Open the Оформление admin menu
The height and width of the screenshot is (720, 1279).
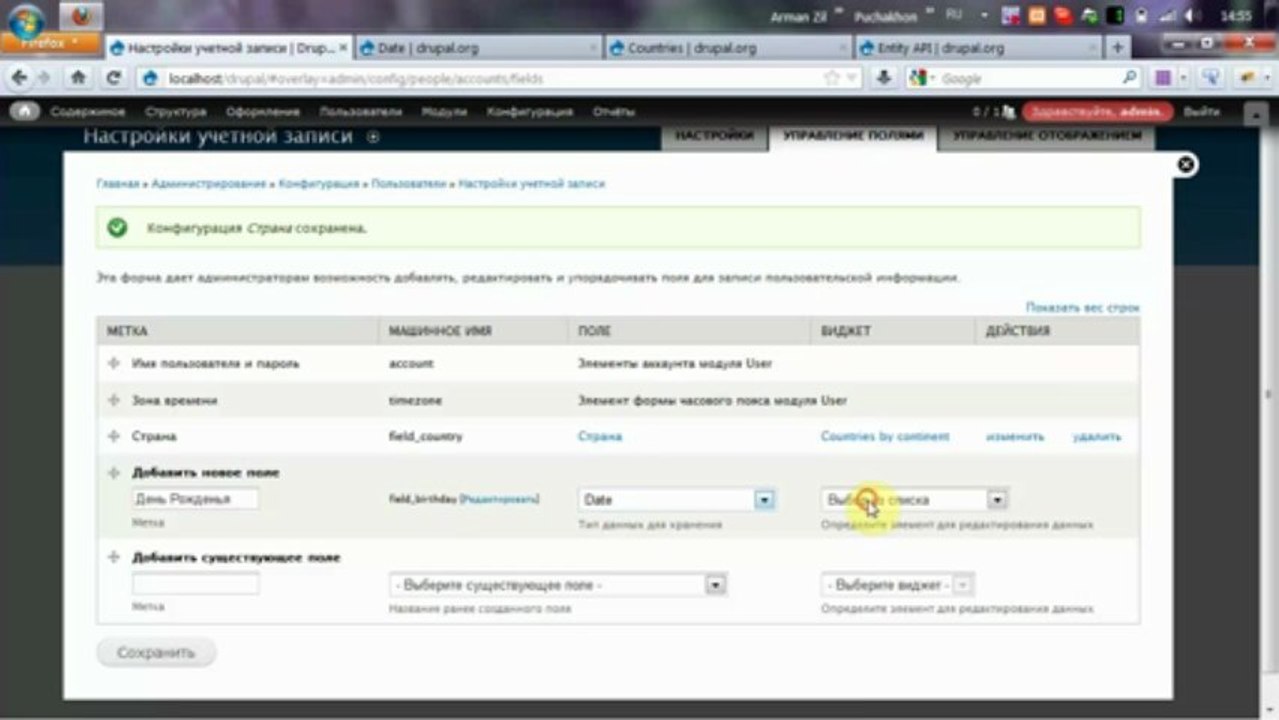click(x=263, y=112)
